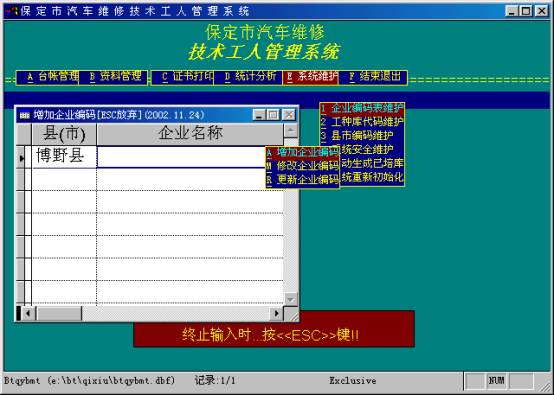Click the horizontal scrollbar right arrow
The image size is (554, 395).
coord(277,313)
